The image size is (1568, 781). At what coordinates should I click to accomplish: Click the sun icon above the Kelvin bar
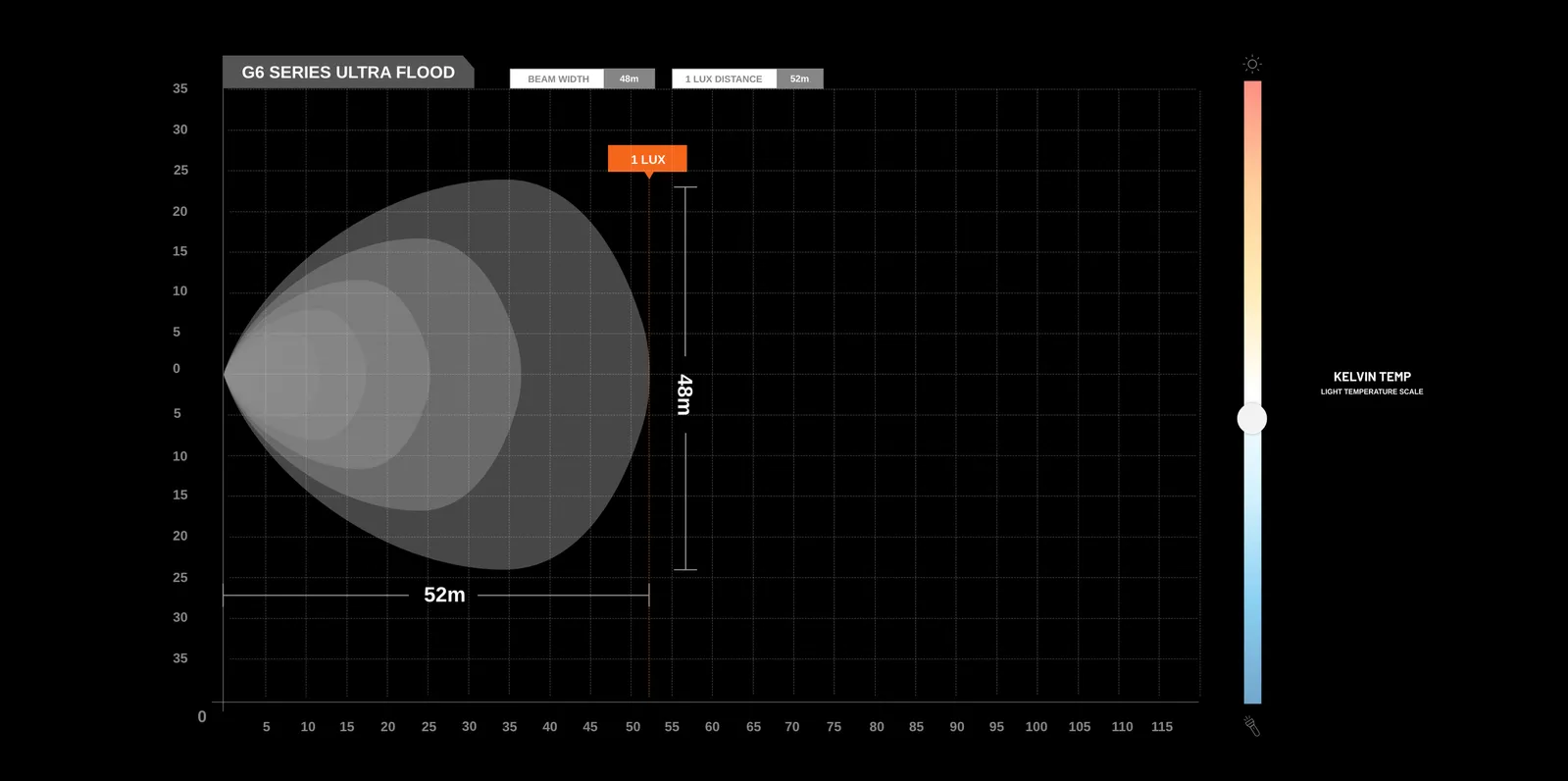pyautogui.click(x=1252, y=64)
